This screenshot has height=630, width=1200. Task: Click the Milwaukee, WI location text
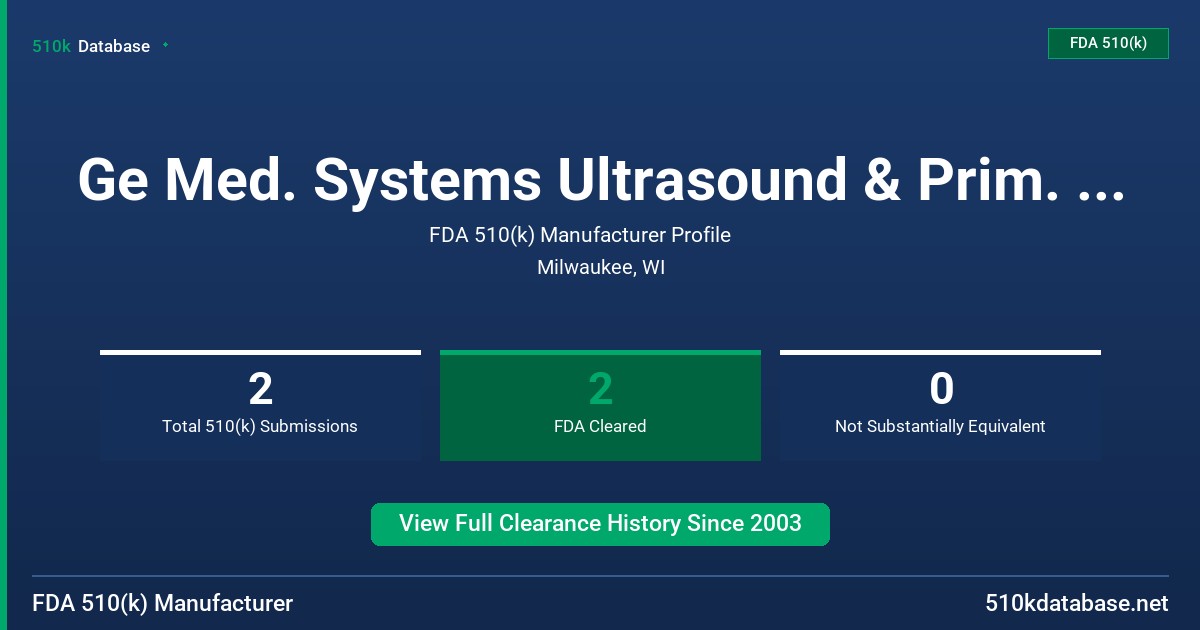point(601,267)
